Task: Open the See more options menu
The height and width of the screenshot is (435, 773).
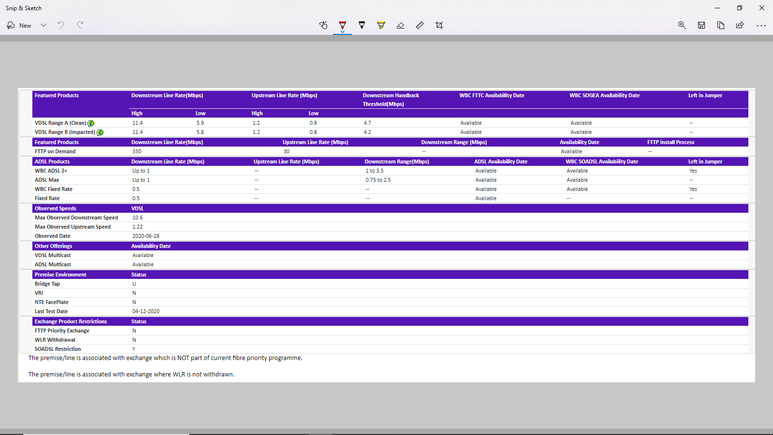Action: [761, 25]
